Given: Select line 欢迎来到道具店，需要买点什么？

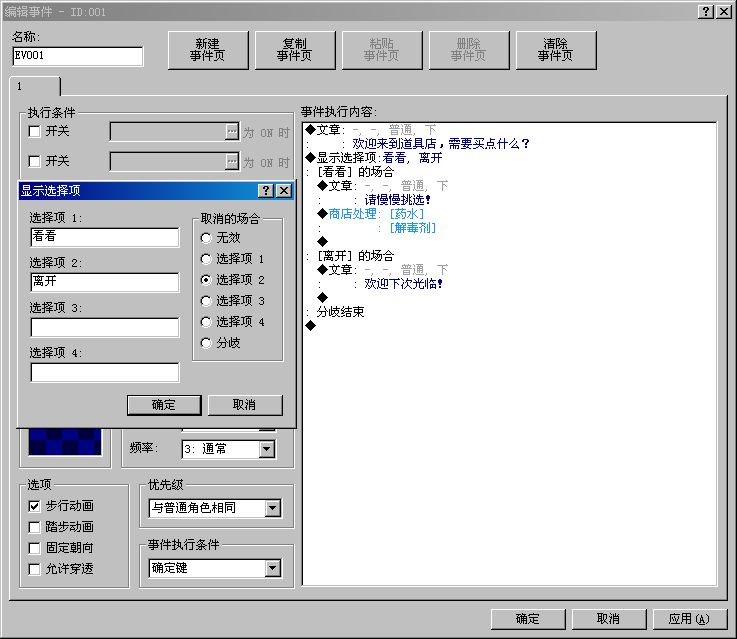Looking at the screenshot, I should (441, 143).
